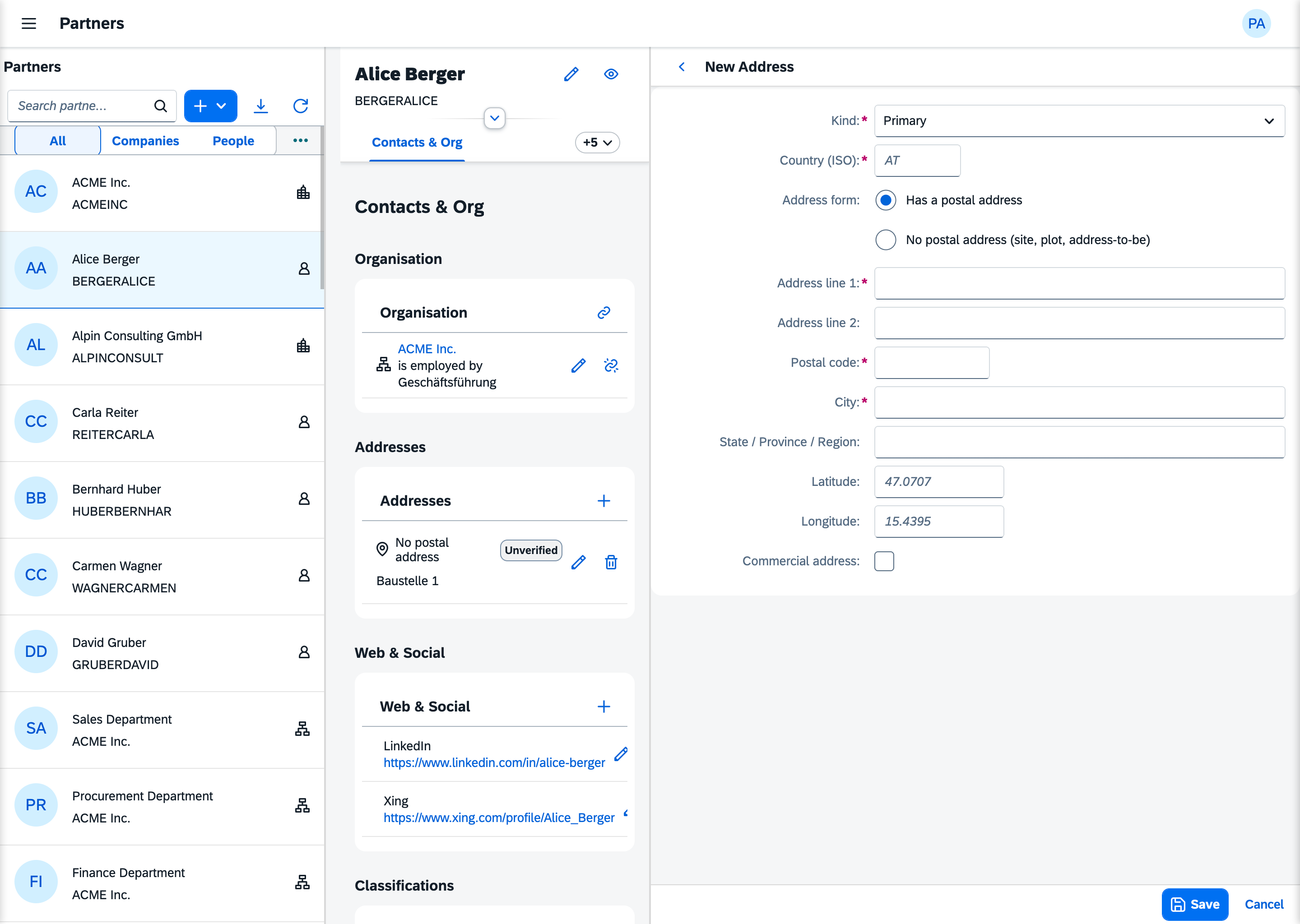The height and width of the screenshot is (924, 1300).
Task: Unlink the ACME Inc. organisation relation
Action: coord(611,365)
